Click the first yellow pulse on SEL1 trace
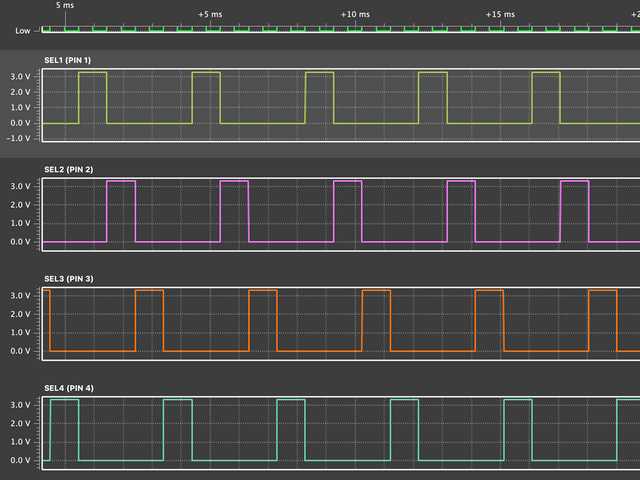The width and height of the screenshot is (640, 480). point(92,74)
